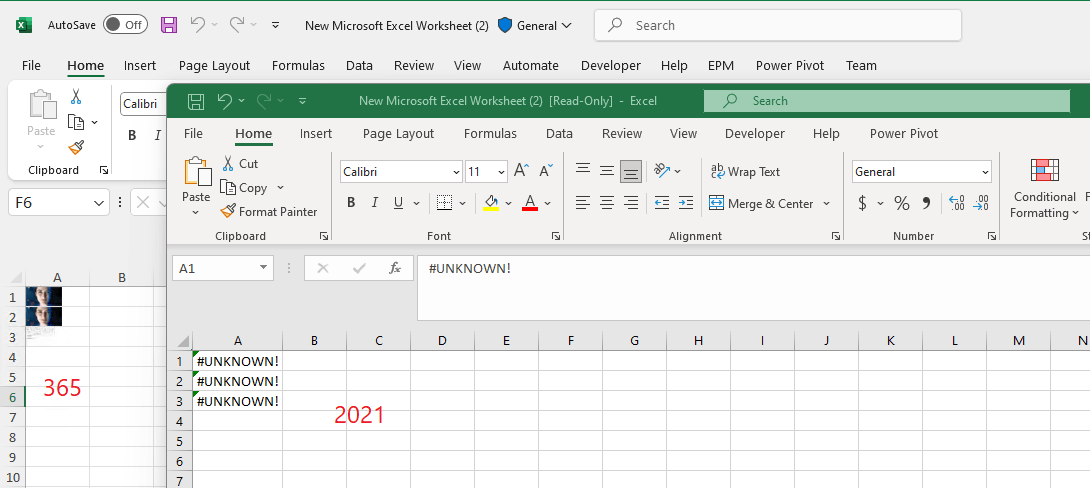Open the EPM tab in back window

pyautogui.click(x=722, y=65)
